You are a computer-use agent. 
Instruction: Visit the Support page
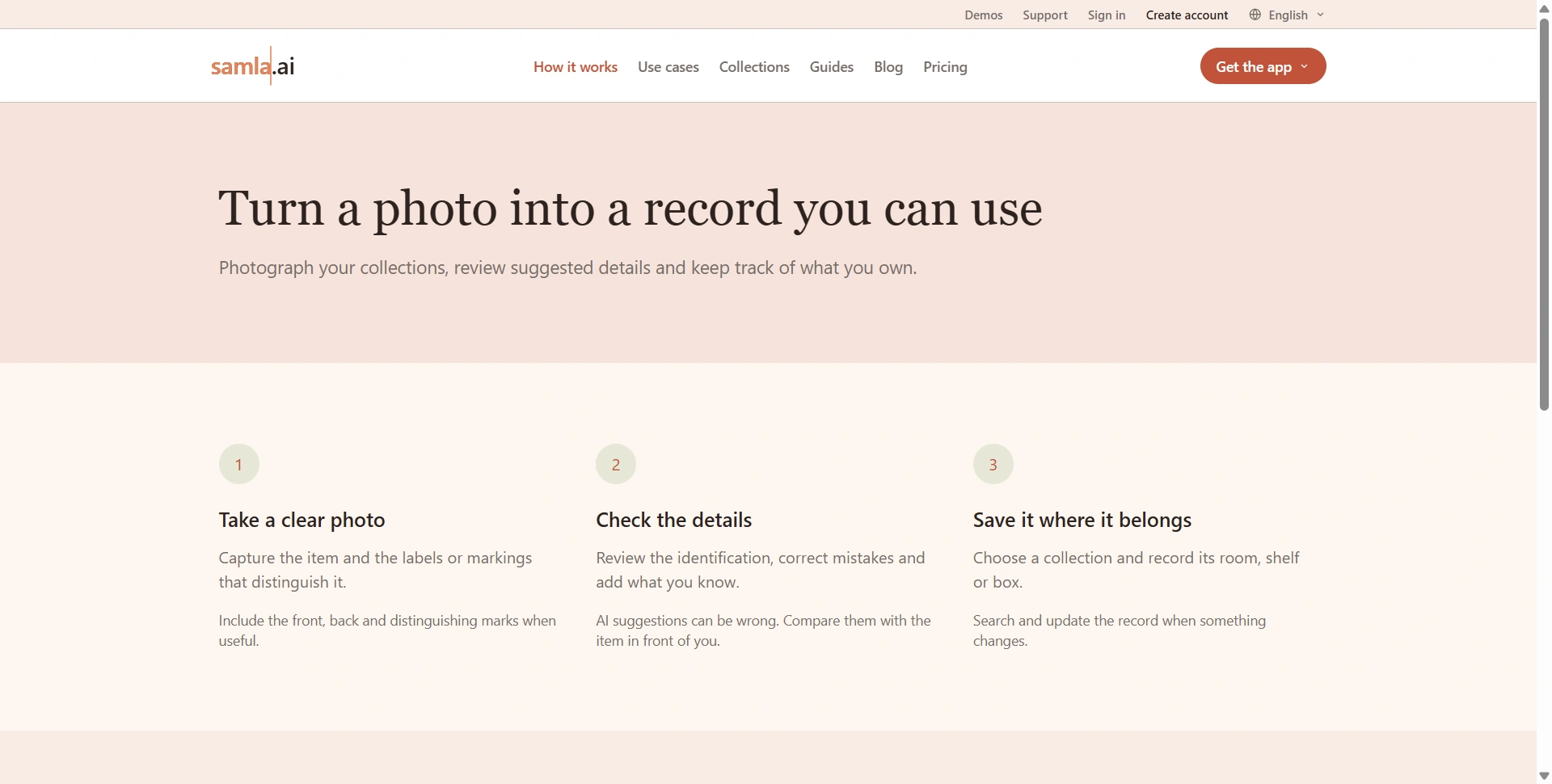pyautogui.click(x=1045, y=15)
